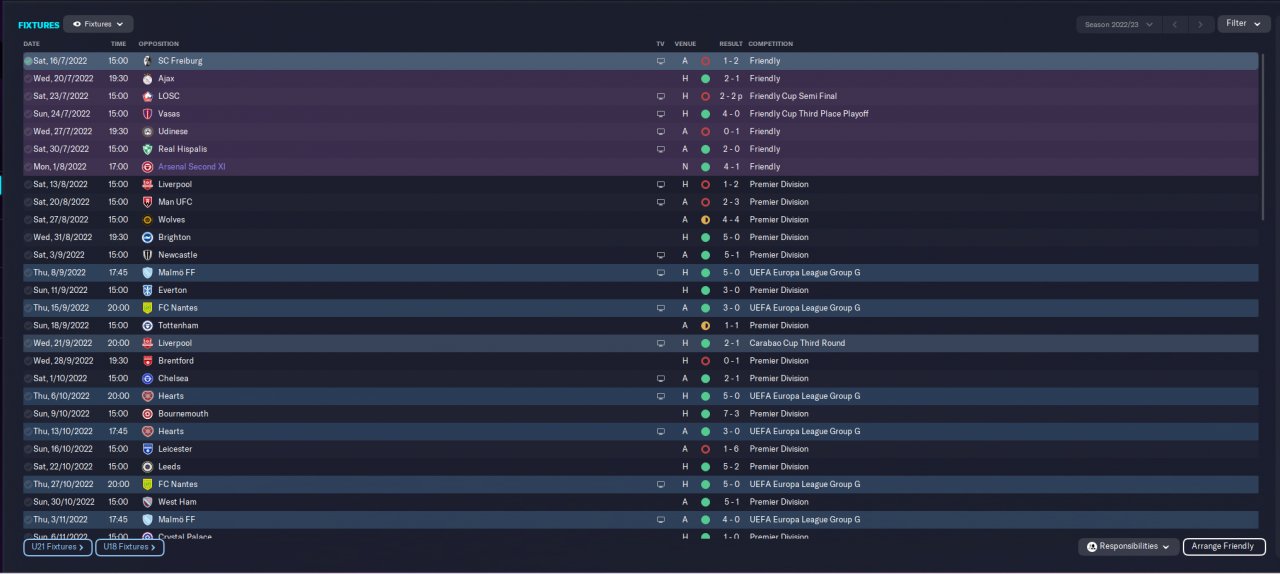This screenshot has height=574, width=1280.
Task: Open the Filter dropdown
Action: pos(1243,23)
